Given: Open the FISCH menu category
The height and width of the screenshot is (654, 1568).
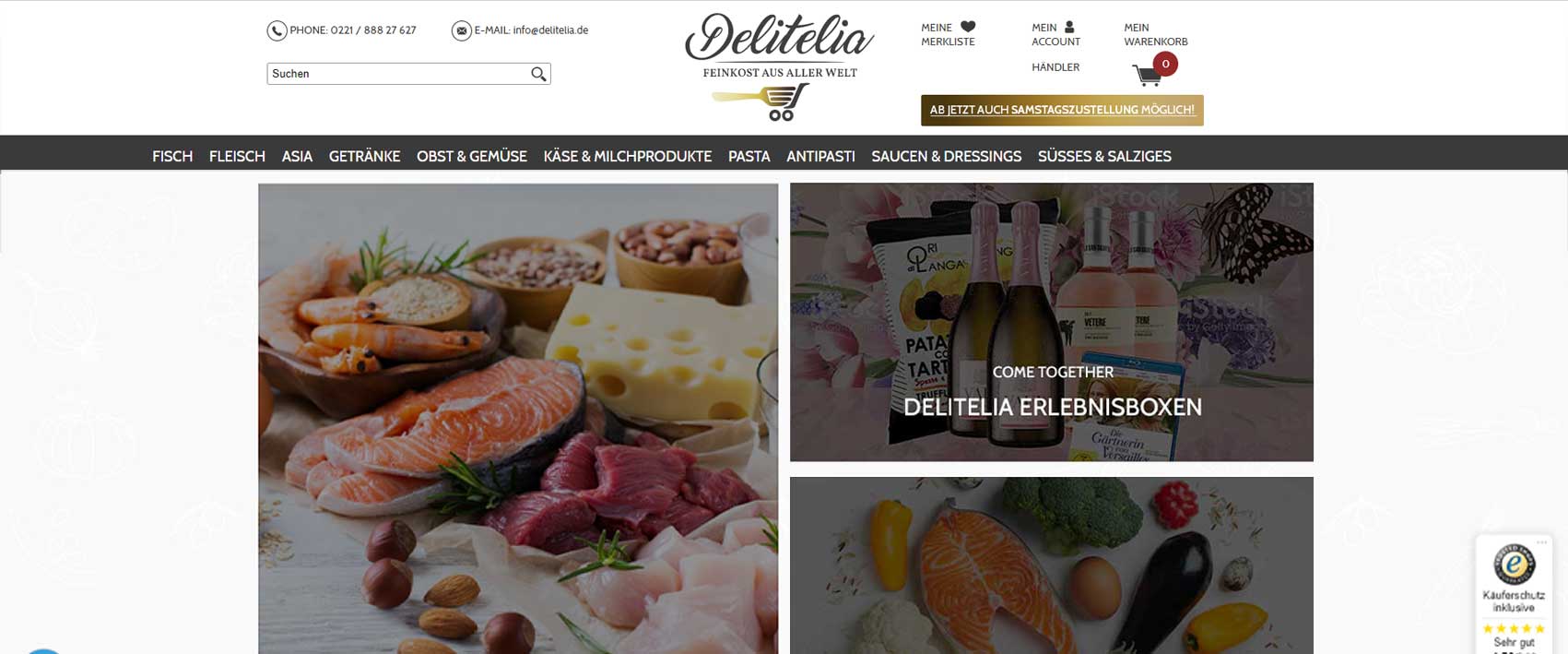Looking at the screenshot, I should pos(172,156).
